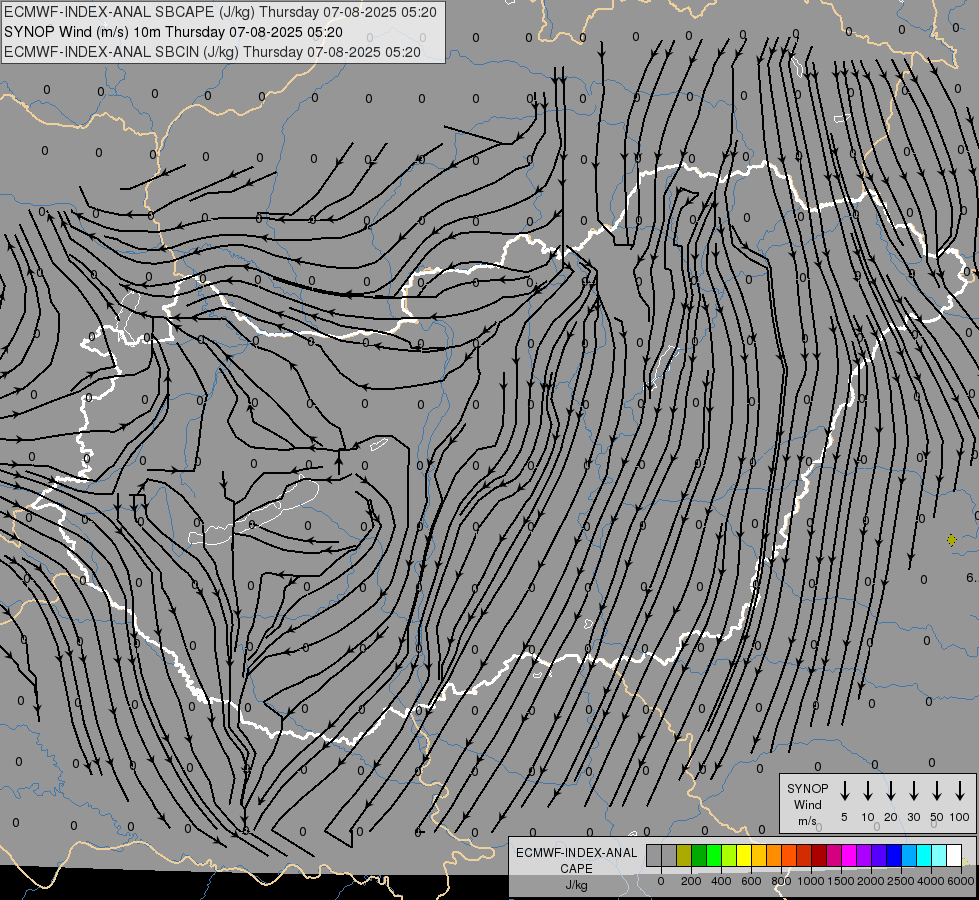Click the 30 m/s wind arrow in legend
This screenshot has width=979, height=900.
tap(913, 791)
